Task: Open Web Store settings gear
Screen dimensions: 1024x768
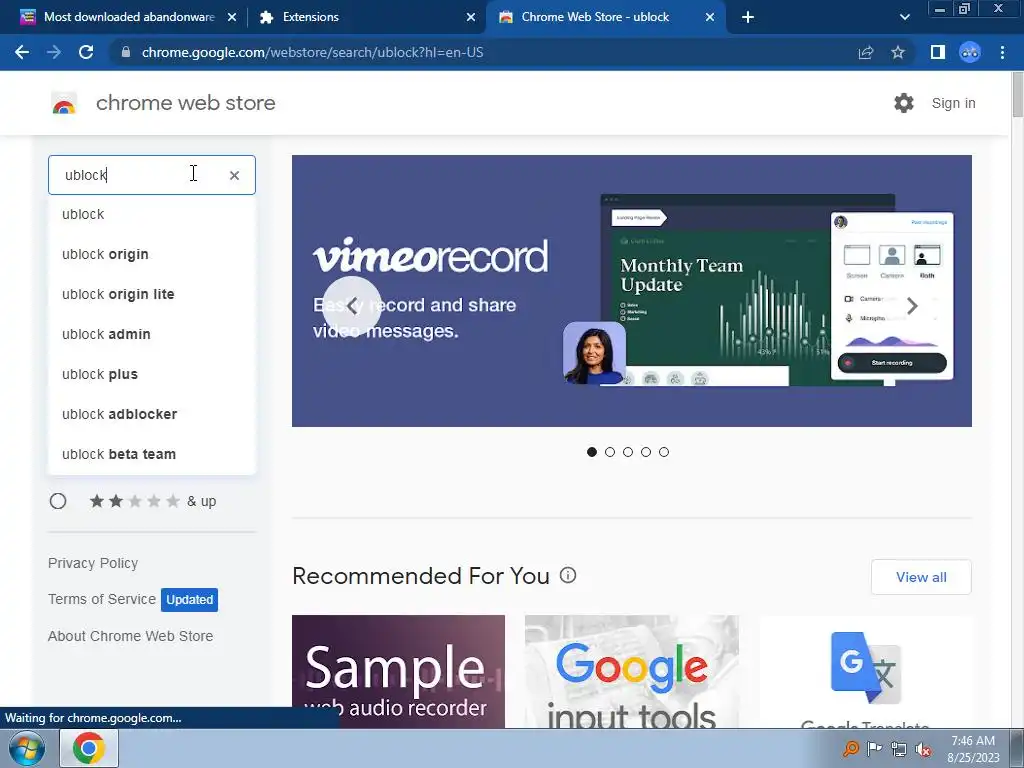Action: (x=904, y=103)
